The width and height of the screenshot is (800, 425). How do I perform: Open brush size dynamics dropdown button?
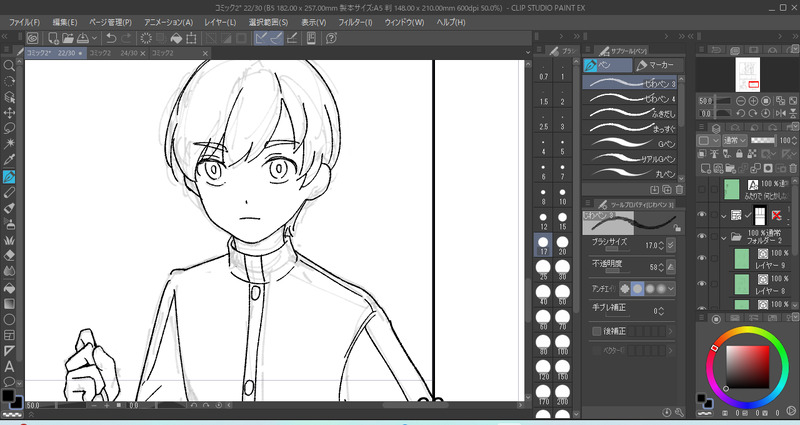click(x=670, y=245)
